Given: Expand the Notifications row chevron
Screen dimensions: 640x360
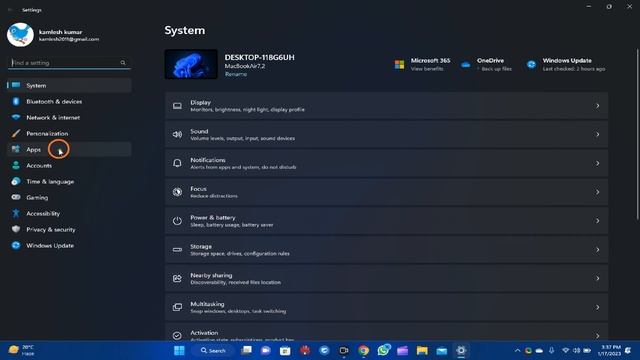Looking at the screenshot, I should (x=597, y=163).
